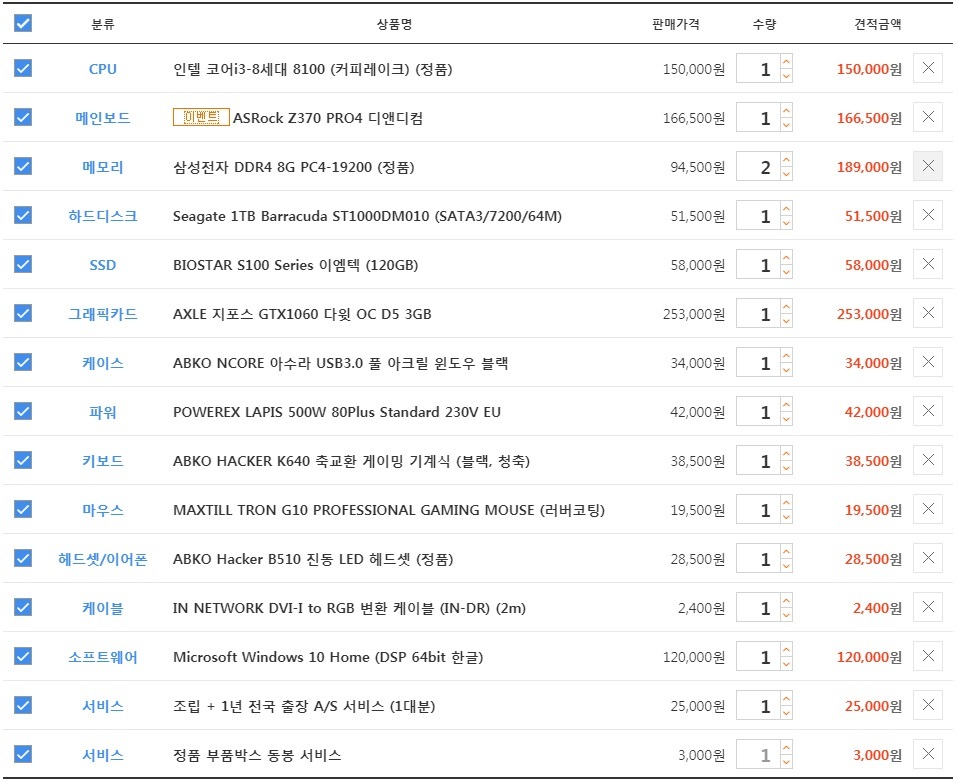958x780 pixels.
Task: Open the 소프트웨어 category link
Action: tap(103, 657)
